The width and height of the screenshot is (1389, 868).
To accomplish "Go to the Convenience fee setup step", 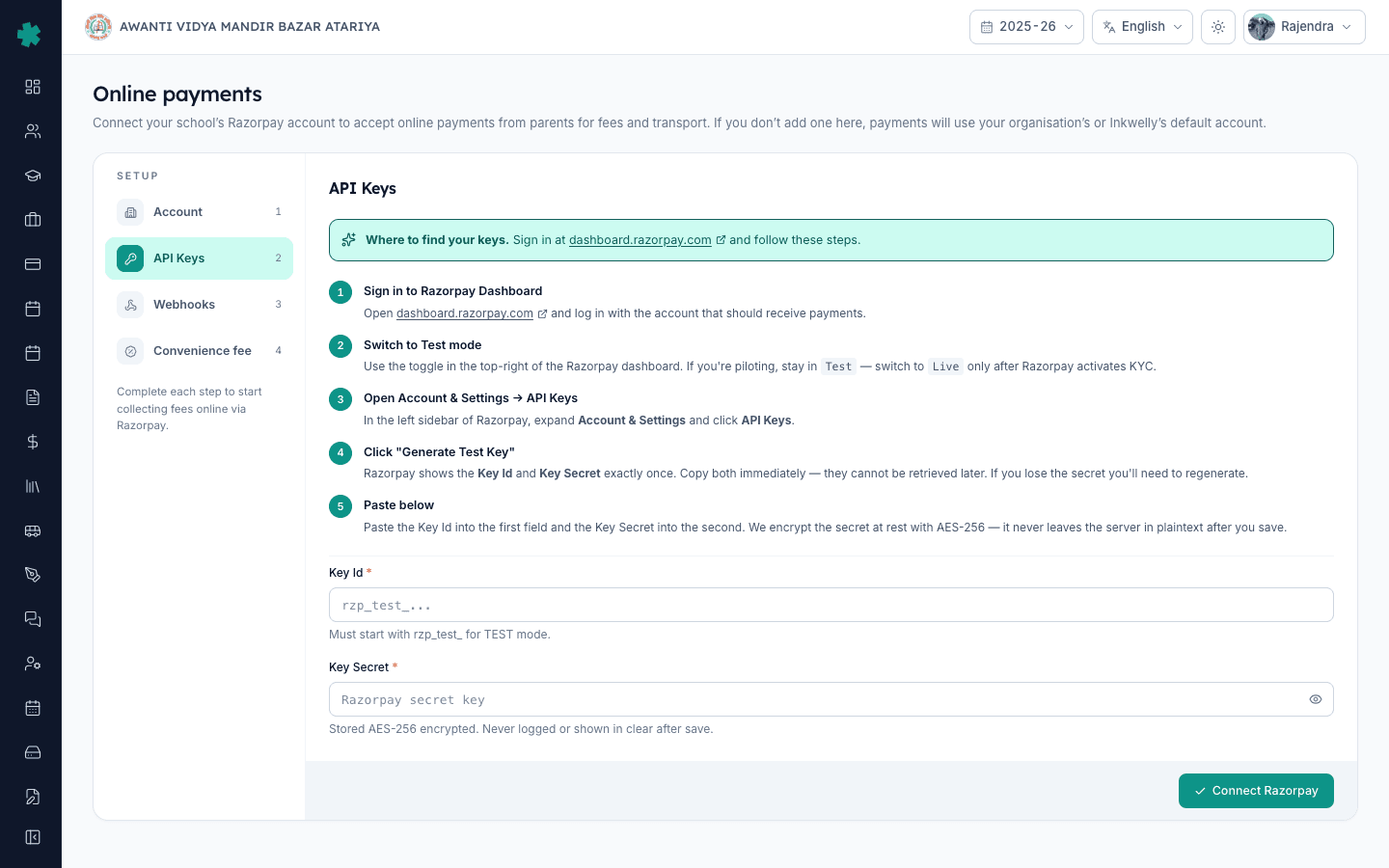I will [x=199, y=351].
